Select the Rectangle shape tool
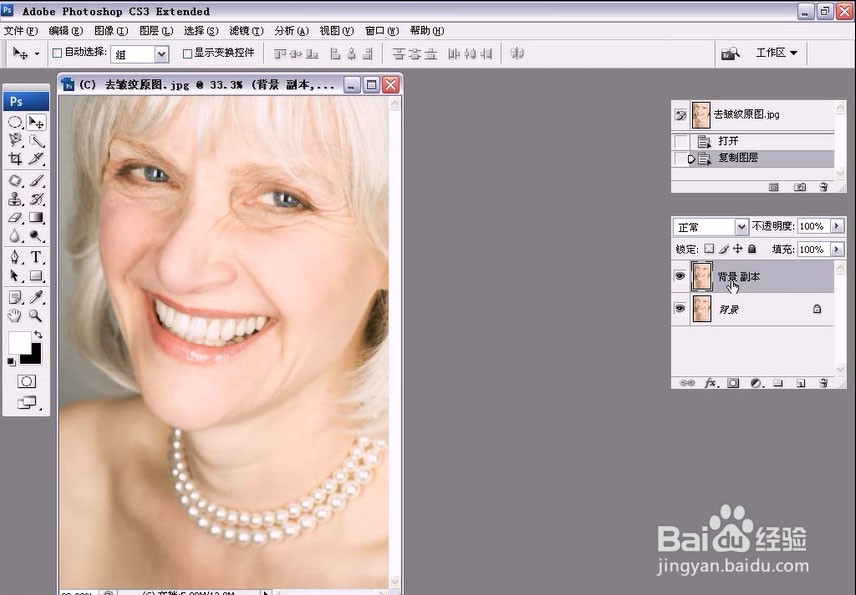This screenshot has width=856, height=595. (x=36, y=275)
